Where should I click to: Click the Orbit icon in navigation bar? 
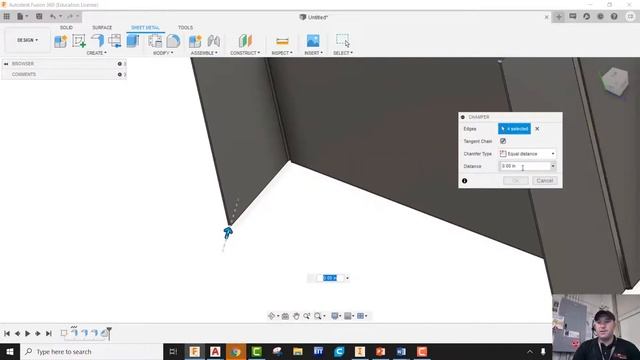pos(272,316)
